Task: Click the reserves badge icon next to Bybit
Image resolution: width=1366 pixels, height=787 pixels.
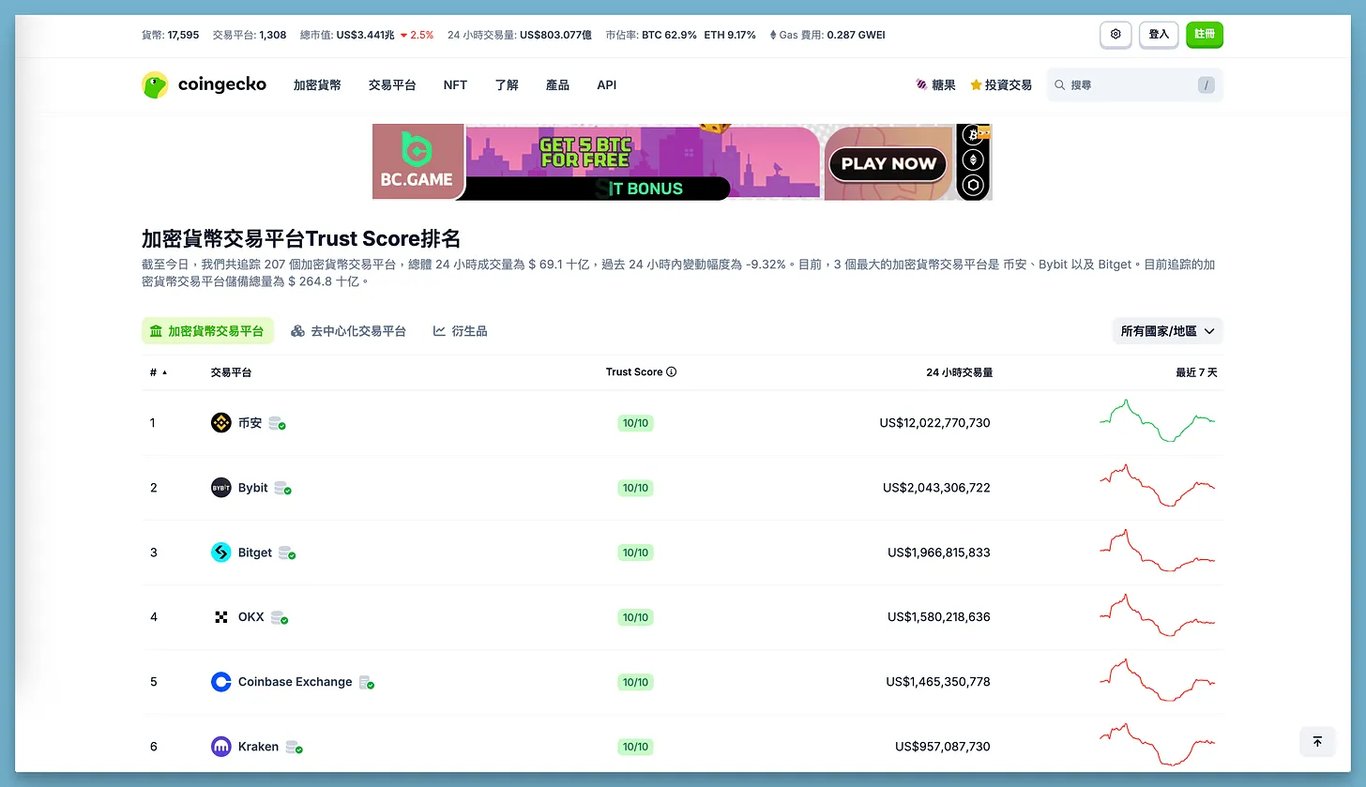Action: tap(283, 488)
